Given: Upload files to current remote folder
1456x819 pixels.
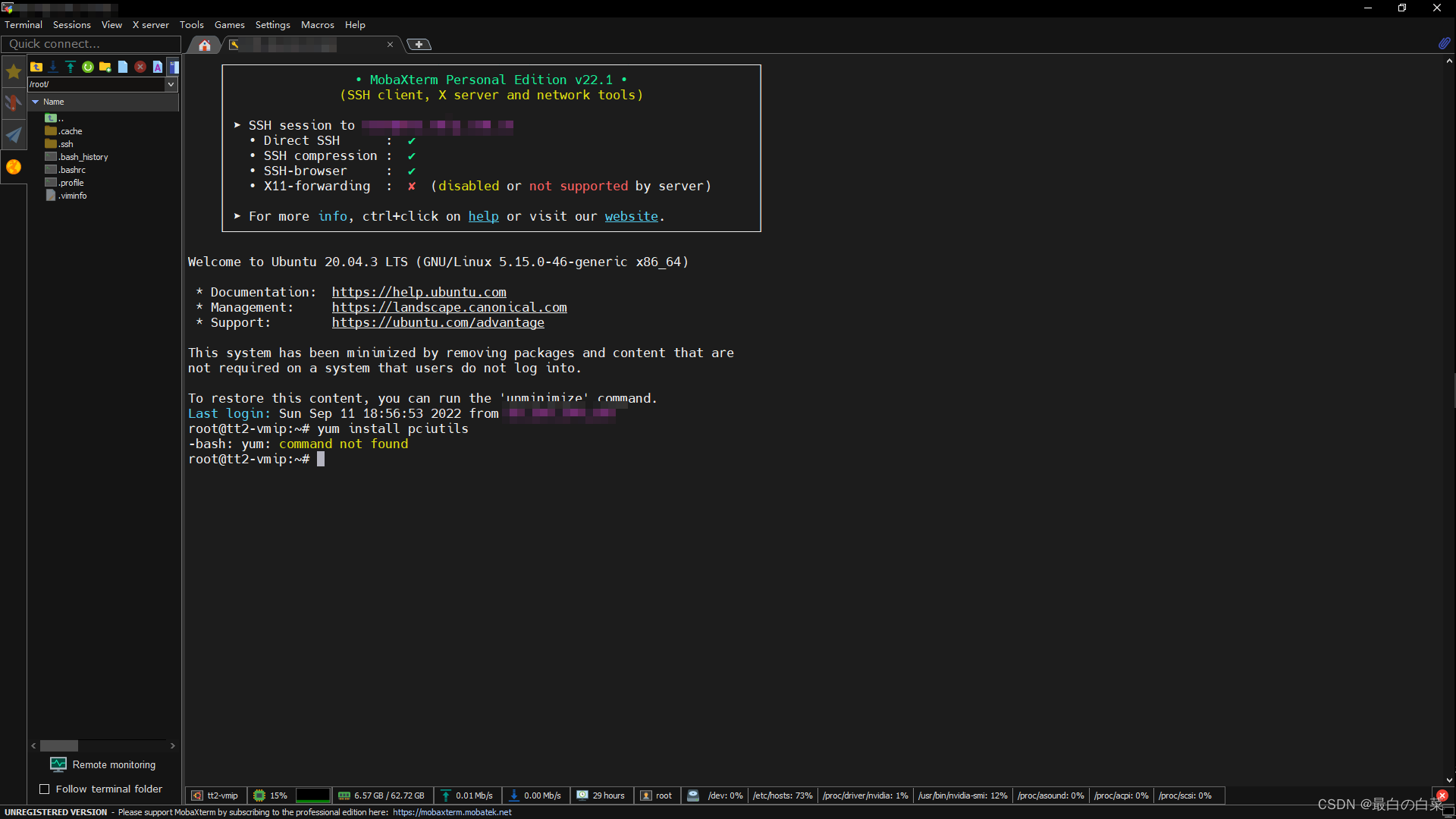Looking at the screenshot, I should (x=71, y=67).
